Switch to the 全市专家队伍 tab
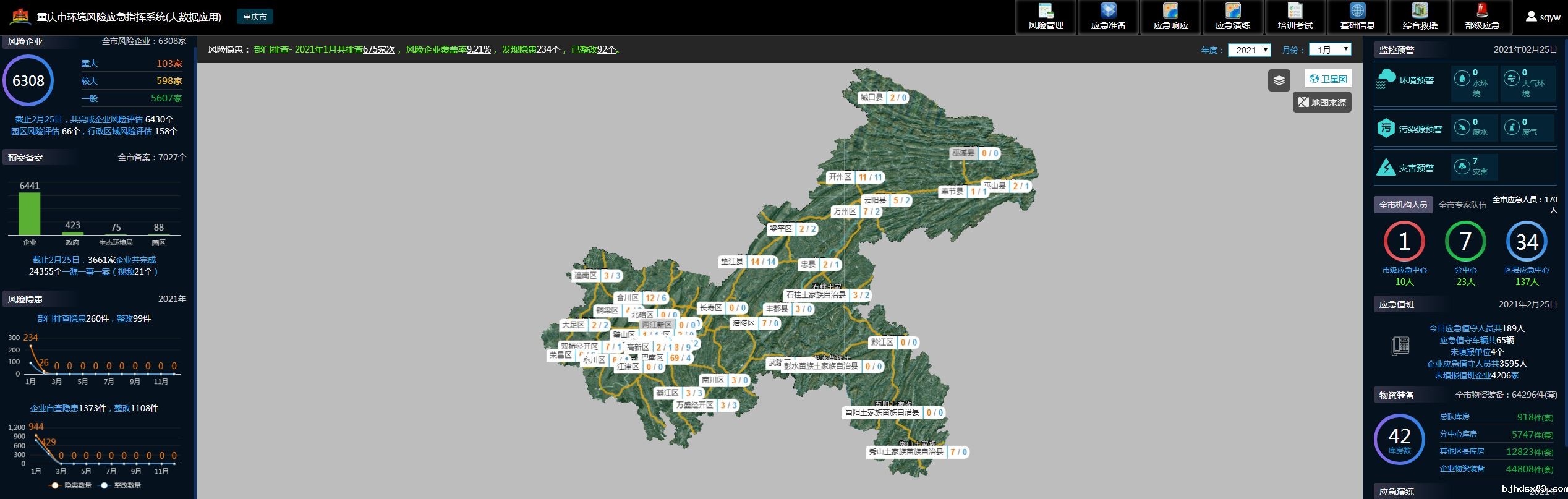This screenshot has width=1568, height=499. [x=1462, y=205]
